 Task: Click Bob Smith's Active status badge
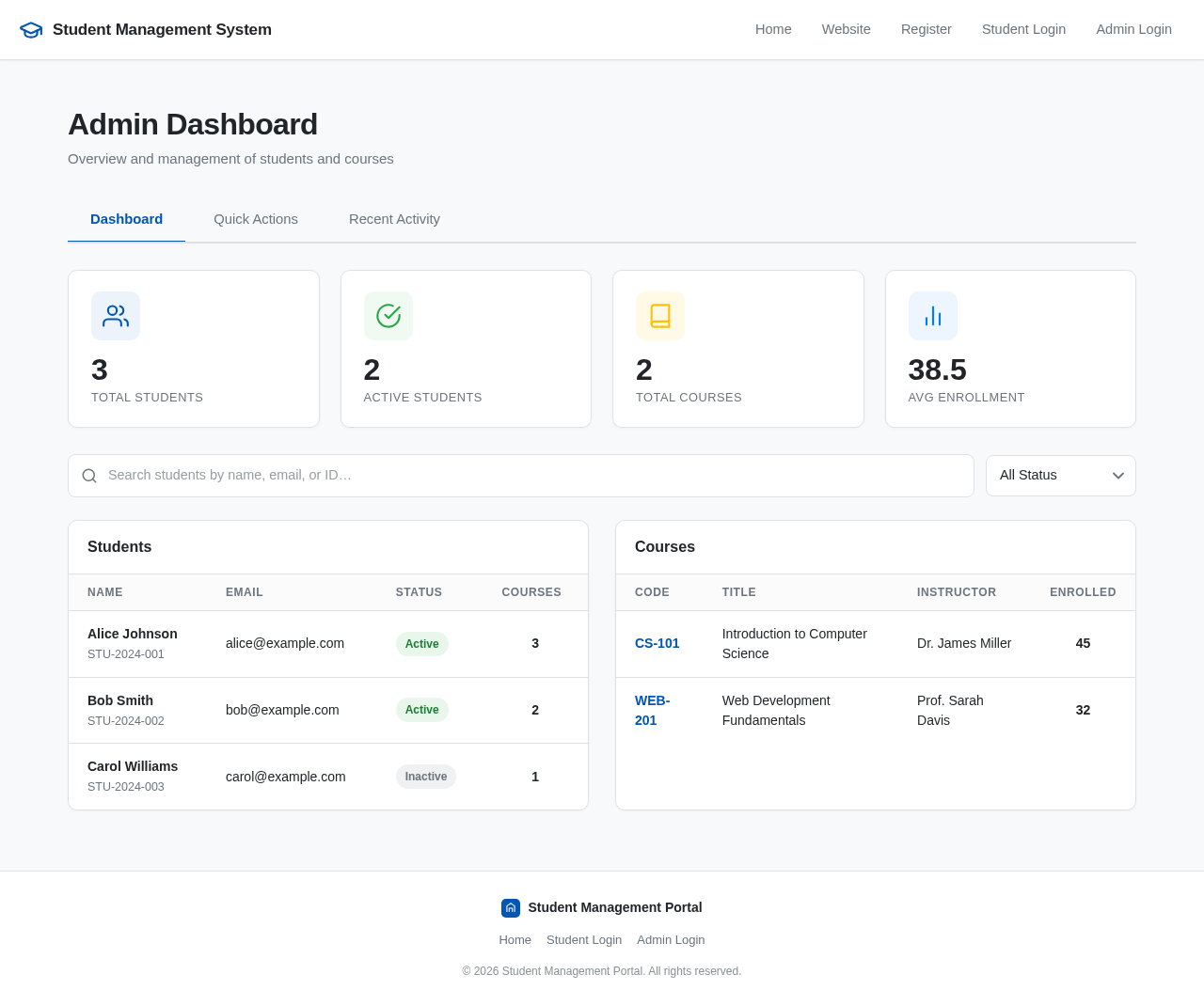coord(421,710)
